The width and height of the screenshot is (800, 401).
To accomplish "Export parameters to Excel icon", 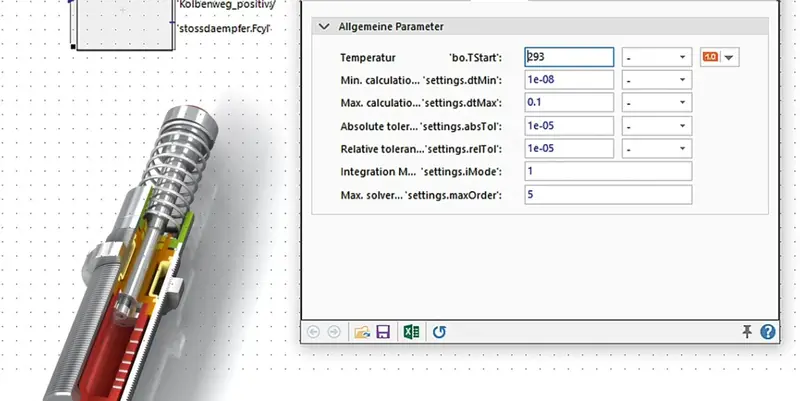I will 411,332.
